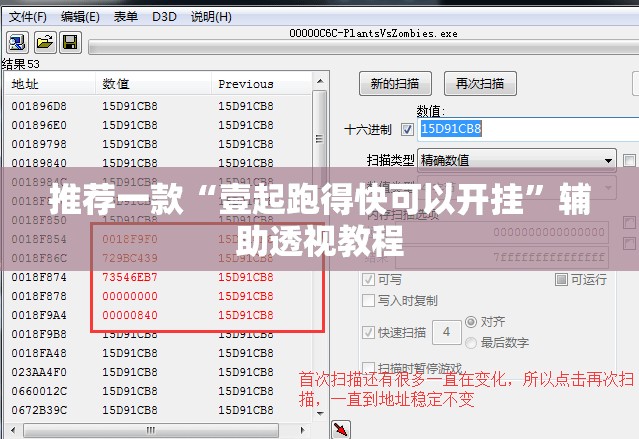Click the 结果 53 results count label
Viewport: 639px width, 439px height.
[x=20, y=64]
